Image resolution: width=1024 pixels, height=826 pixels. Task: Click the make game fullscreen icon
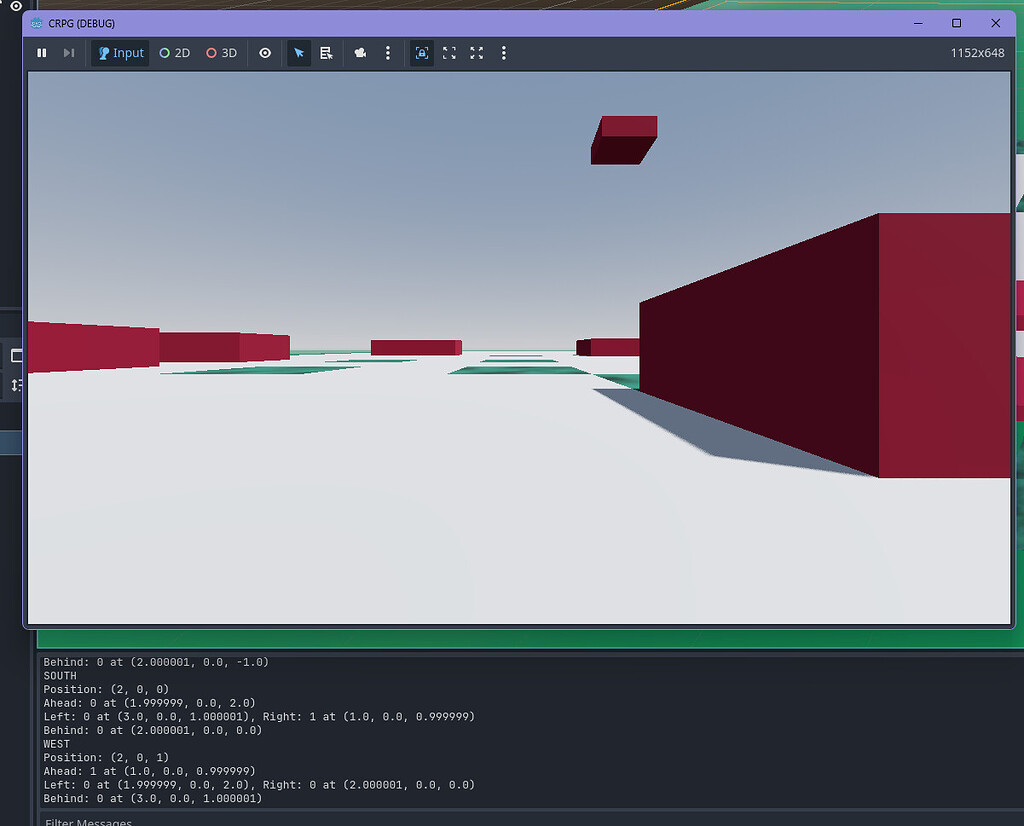(x=476, y=53)
